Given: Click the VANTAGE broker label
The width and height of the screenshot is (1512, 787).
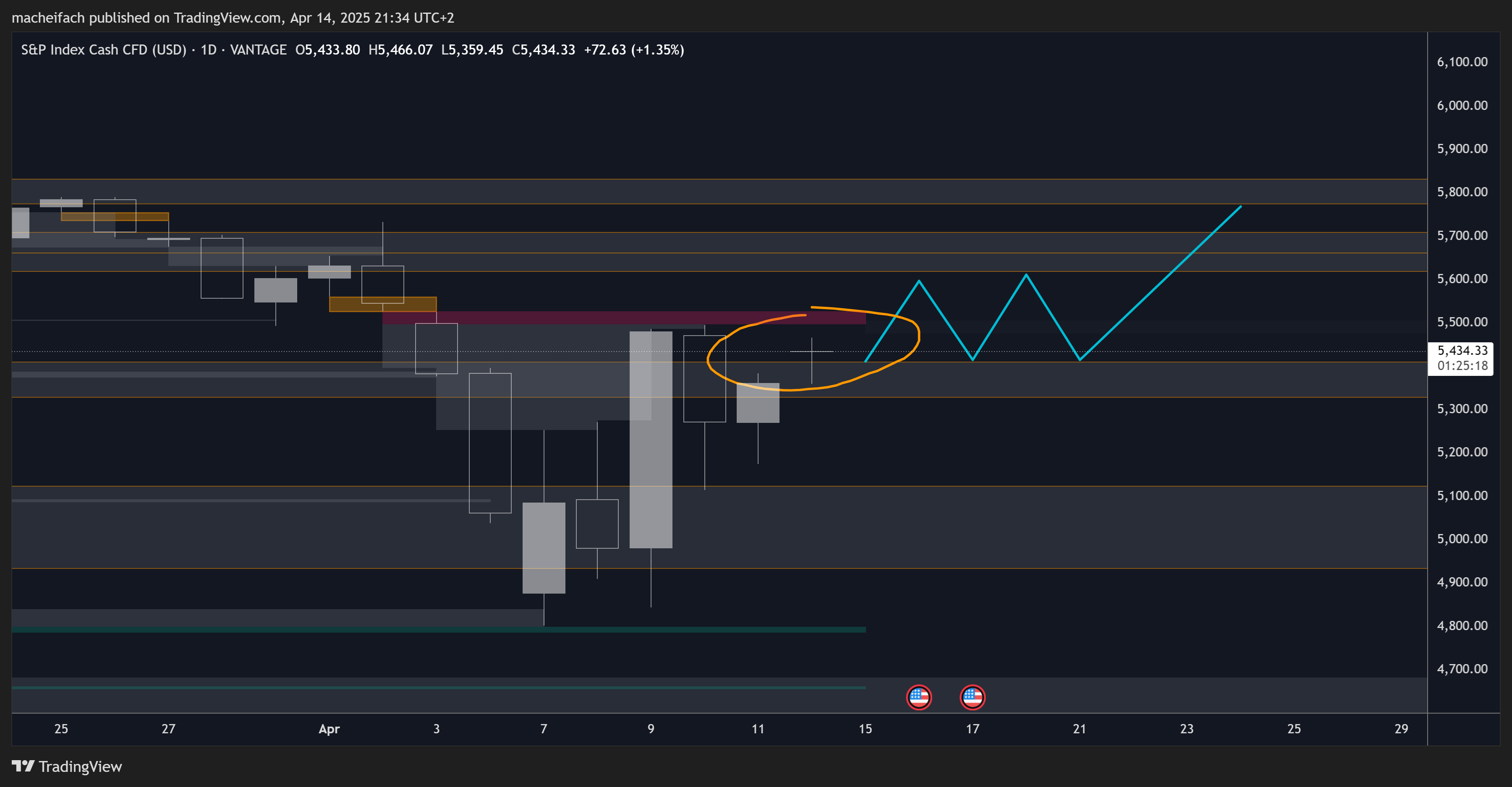Looking at the screenshot, I should [x=258, y=50].
